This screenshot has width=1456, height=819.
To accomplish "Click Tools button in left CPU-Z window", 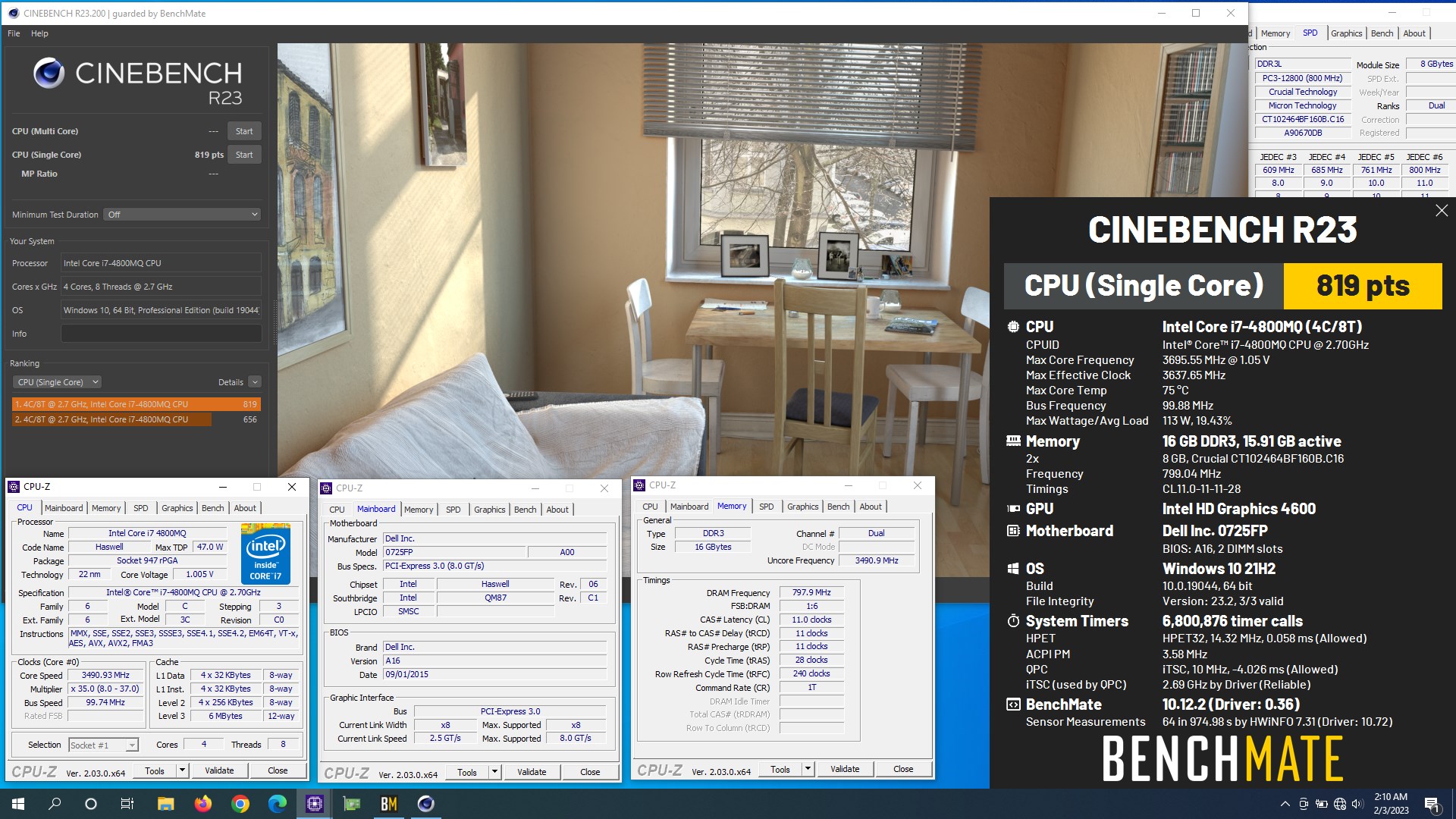I will point(155,770).
